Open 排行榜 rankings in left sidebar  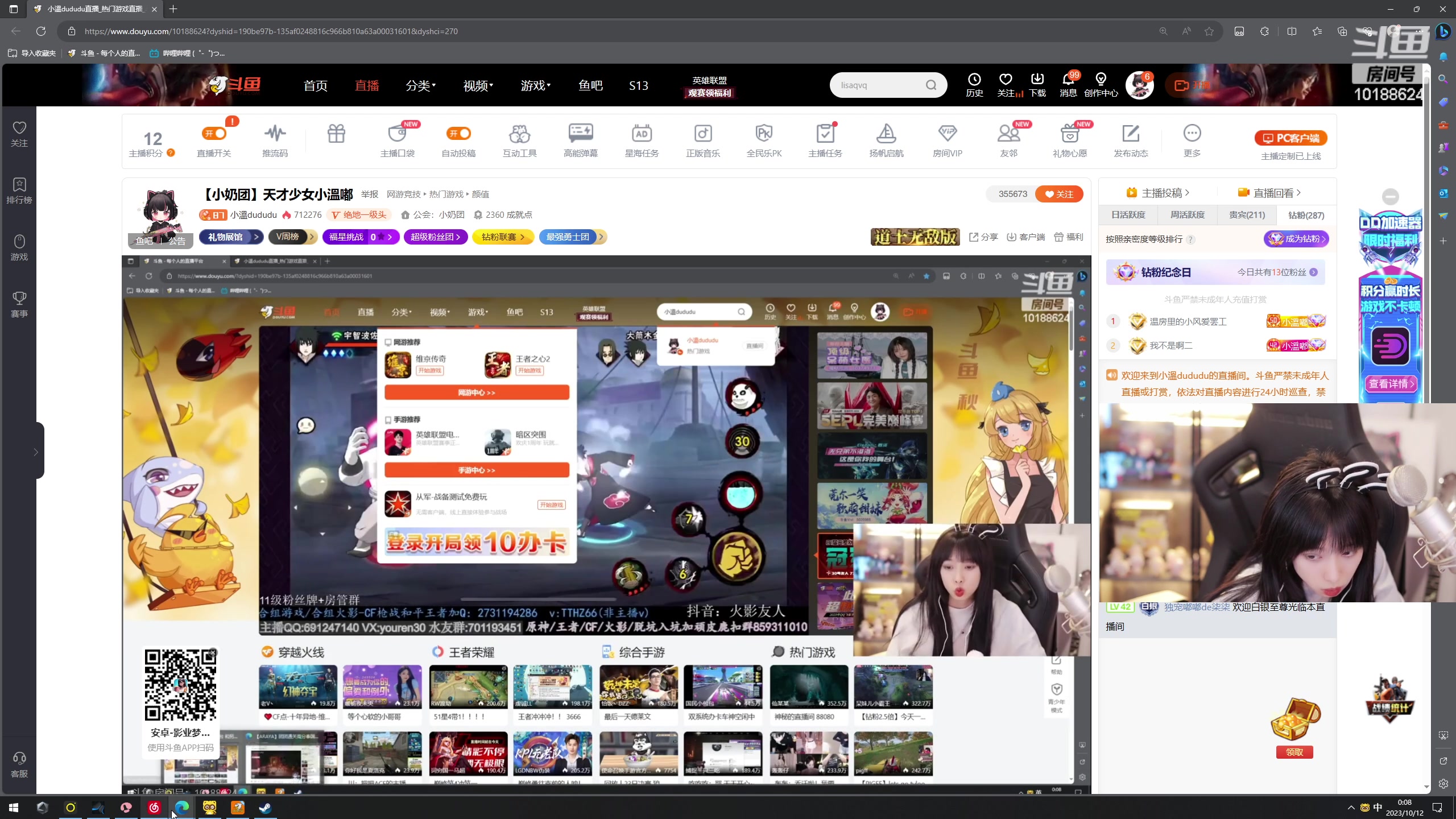(x=19, y=191)
